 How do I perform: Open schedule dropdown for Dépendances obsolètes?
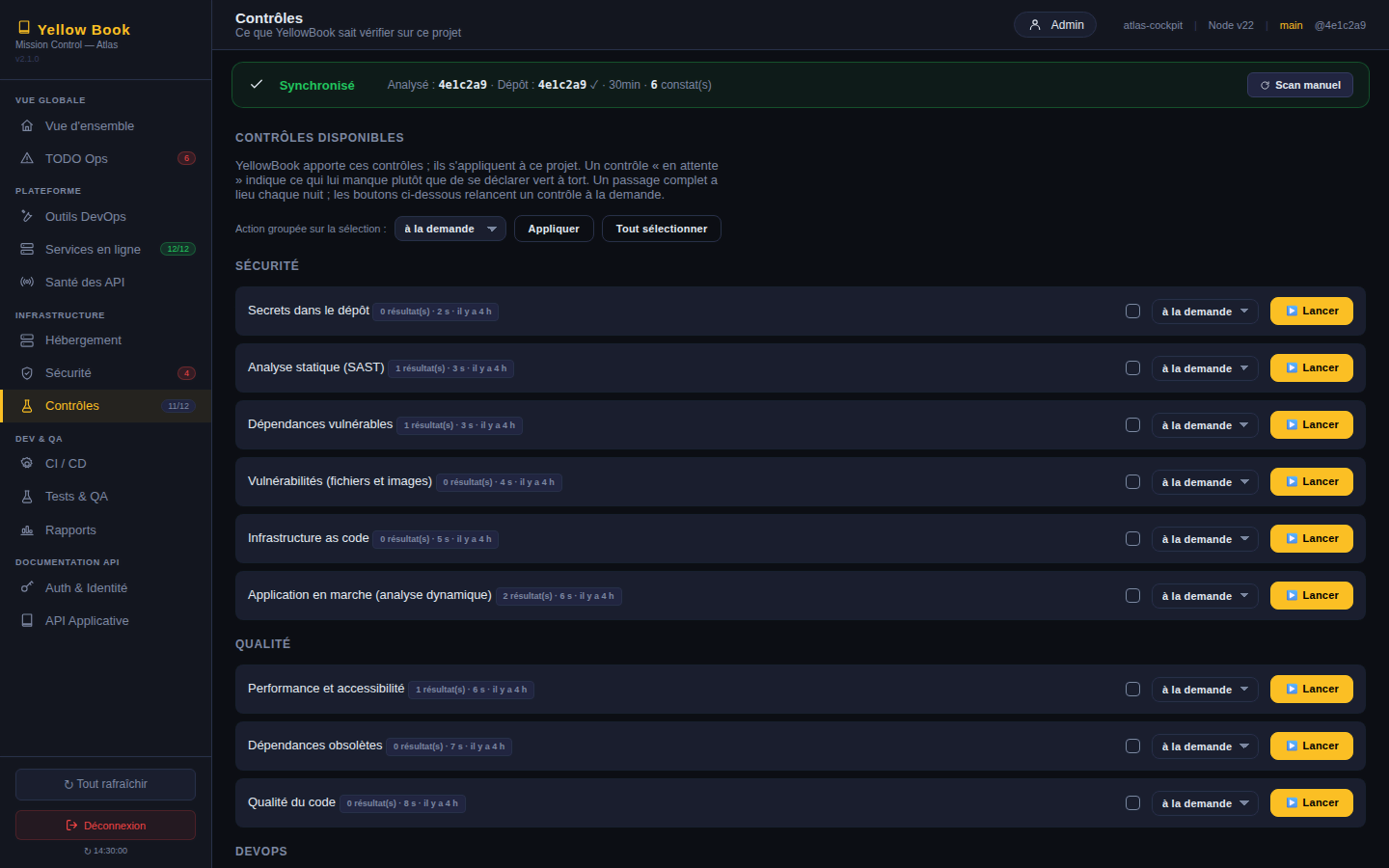pyautogui.click(x=1205, y=746)
